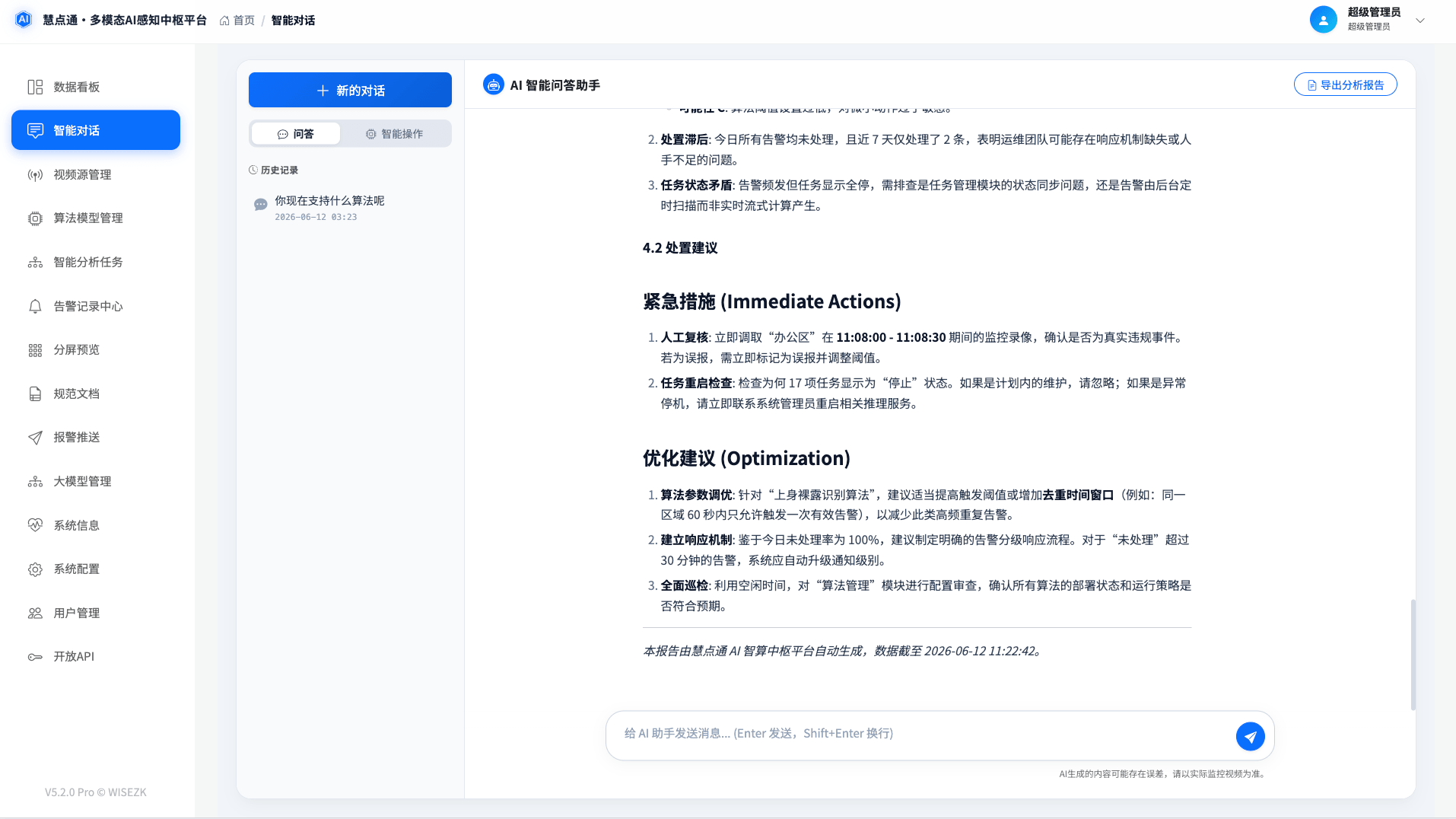Click the 系统配置 gear icon
Viewport: 1456px width, 819px height.
tap(35, 569)
